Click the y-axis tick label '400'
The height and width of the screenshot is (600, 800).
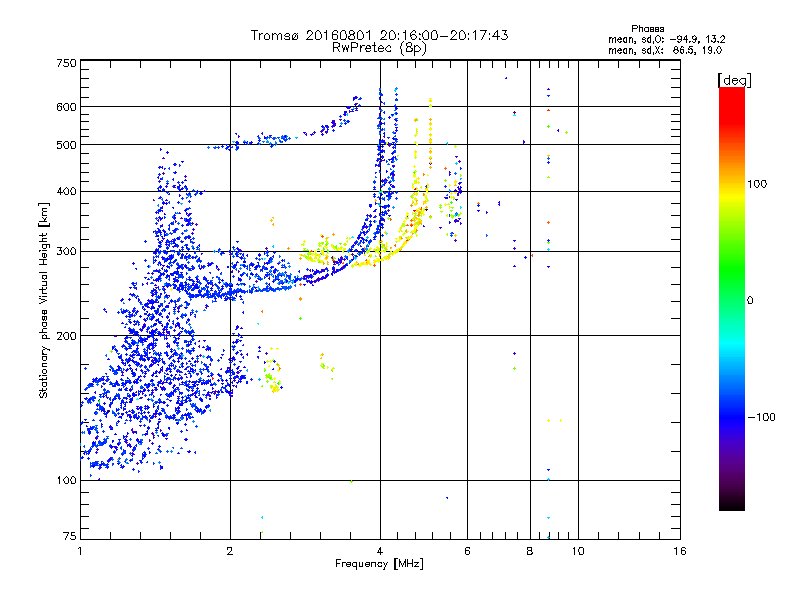(x=67, y=192)
